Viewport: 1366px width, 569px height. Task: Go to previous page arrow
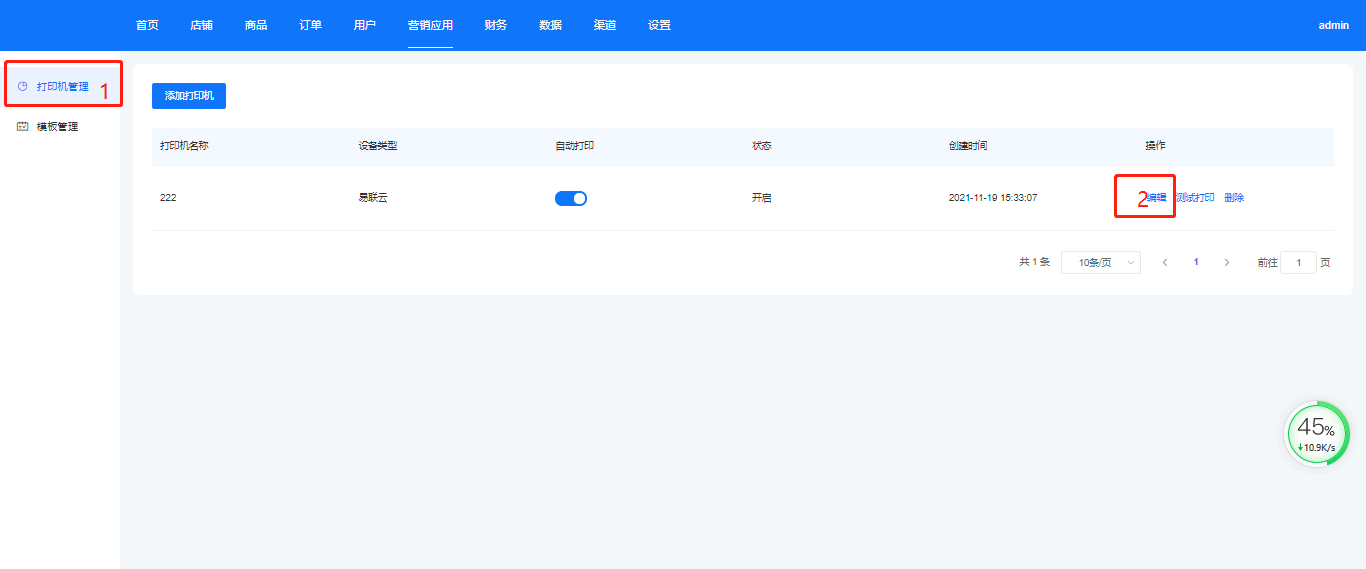point(1165,262)
